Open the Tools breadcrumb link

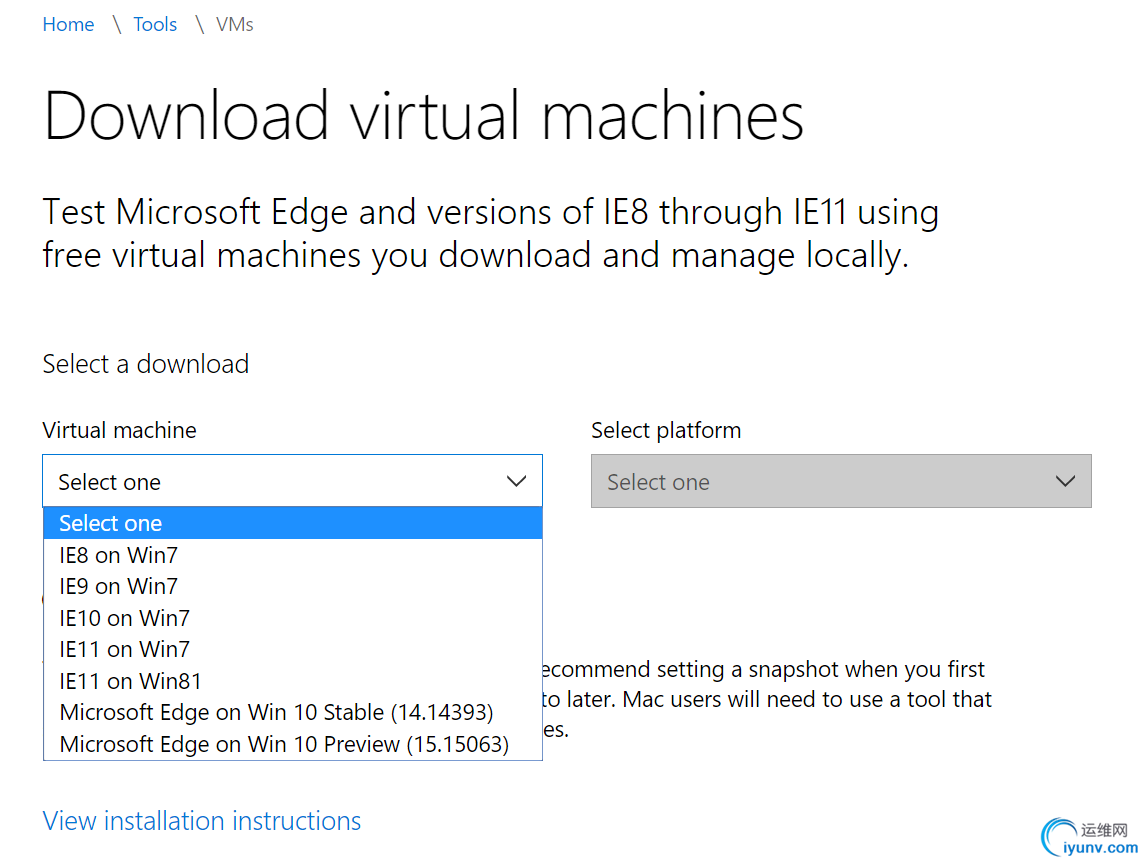155,25
